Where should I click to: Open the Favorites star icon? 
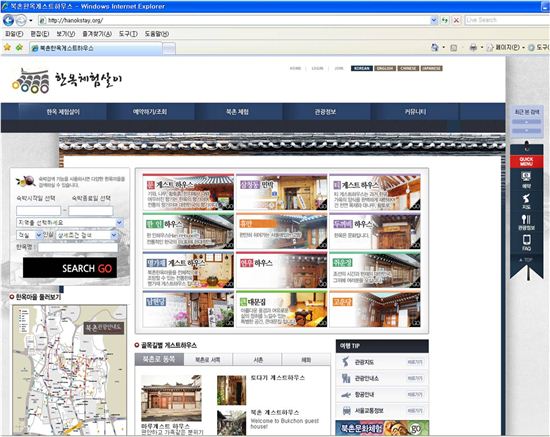[7, 47]
